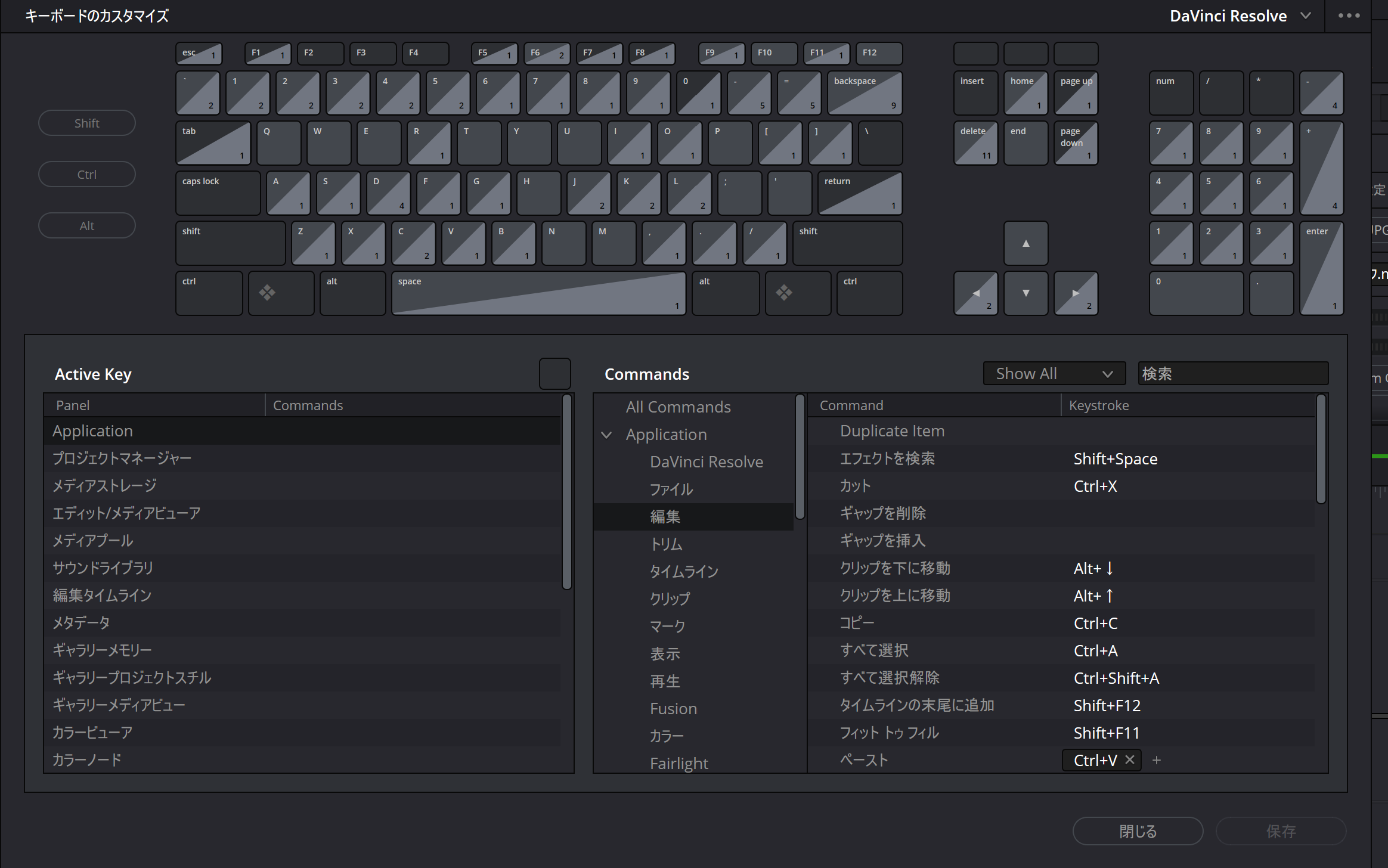Click the down arrow key on keyboard map
The image size is (1388, 868).
coord(1025,293)
